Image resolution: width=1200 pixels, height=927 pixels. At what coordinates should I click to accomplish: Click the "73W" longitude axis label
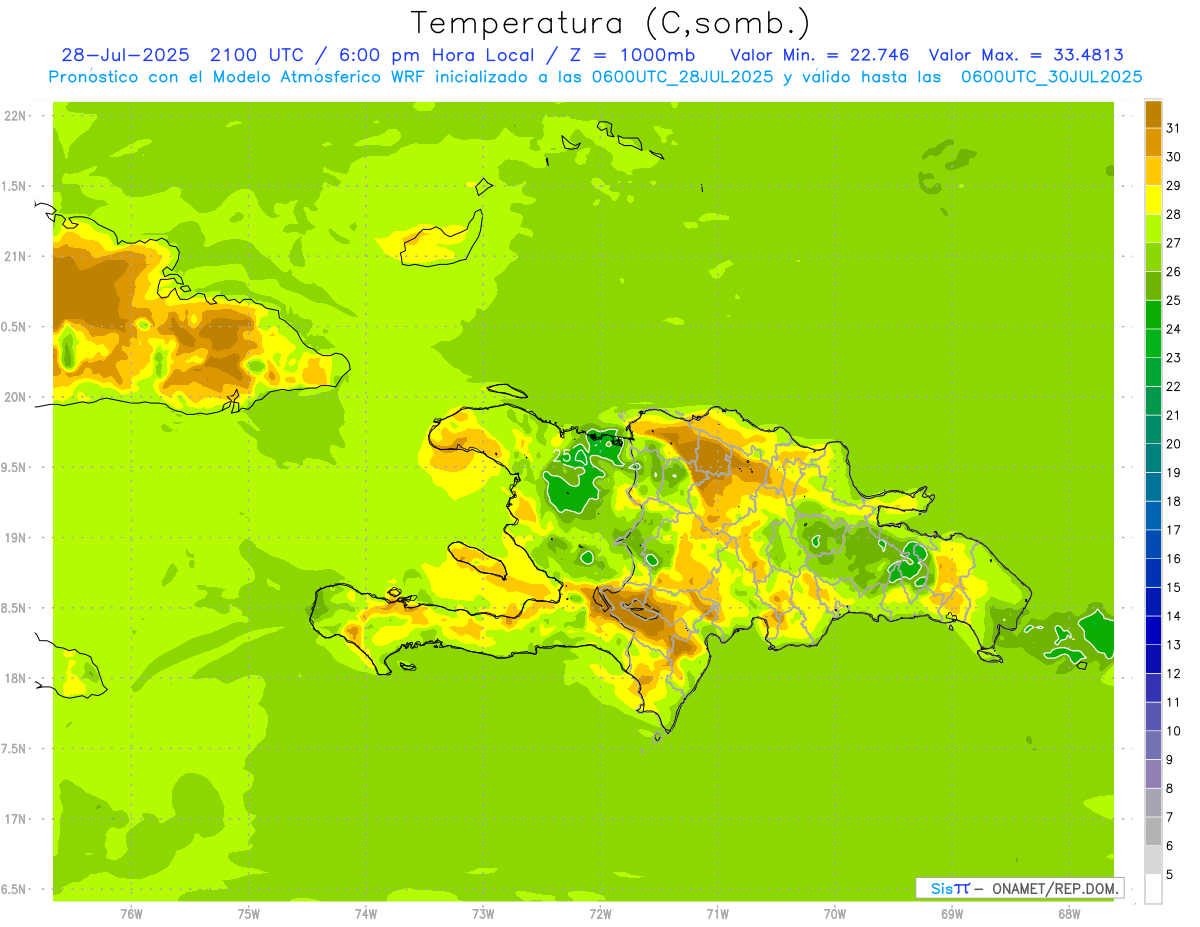click(483, 913)
